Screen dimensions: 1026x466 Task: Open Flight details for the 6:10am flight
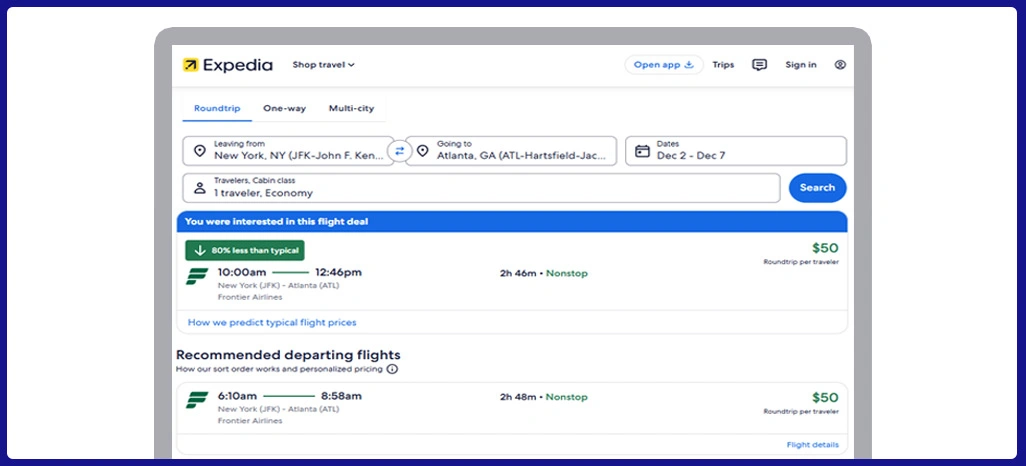(x=812, y=445)
